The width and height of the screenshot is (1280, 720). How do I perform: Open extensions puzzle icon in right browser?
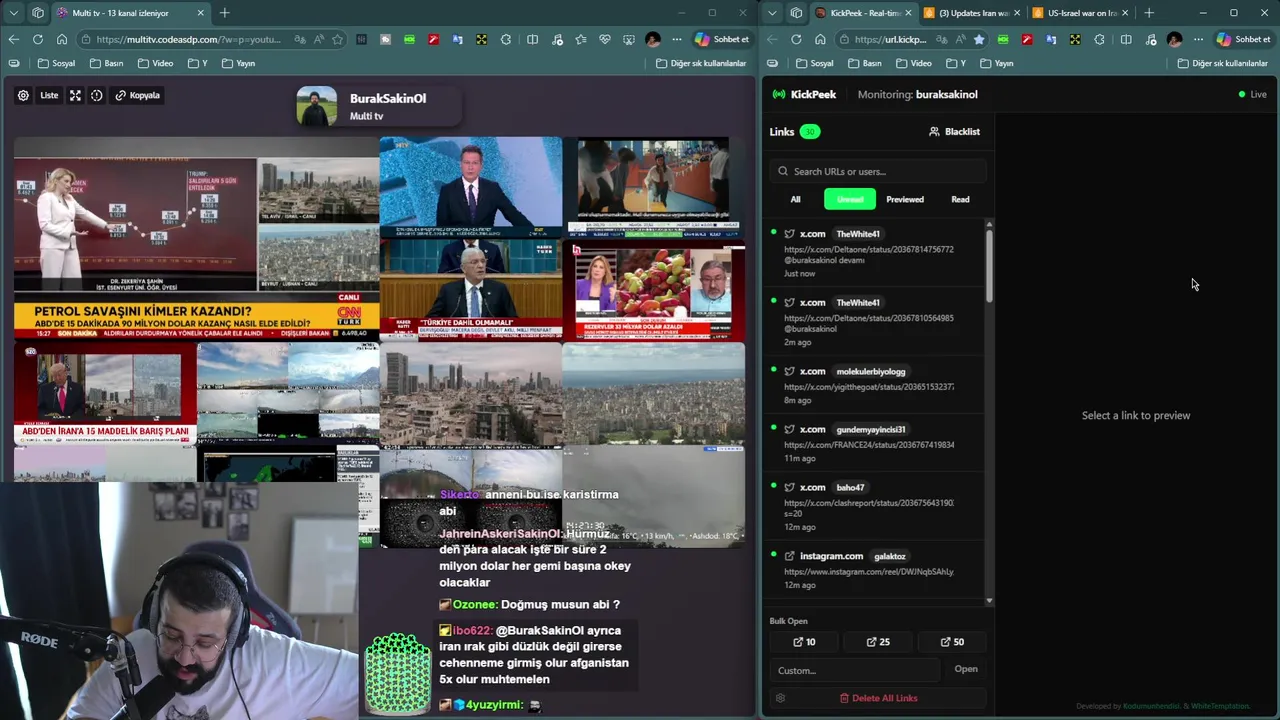[x=1099, y=39]
